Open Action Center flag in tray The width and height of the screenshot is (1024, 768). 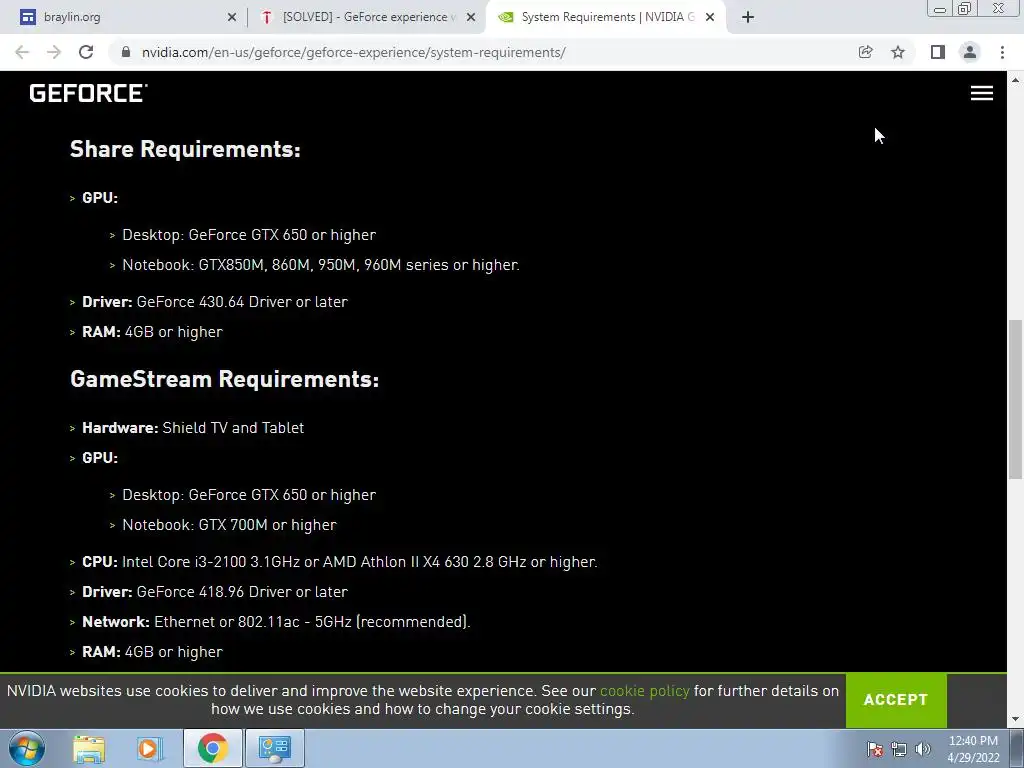coord(874,749)
